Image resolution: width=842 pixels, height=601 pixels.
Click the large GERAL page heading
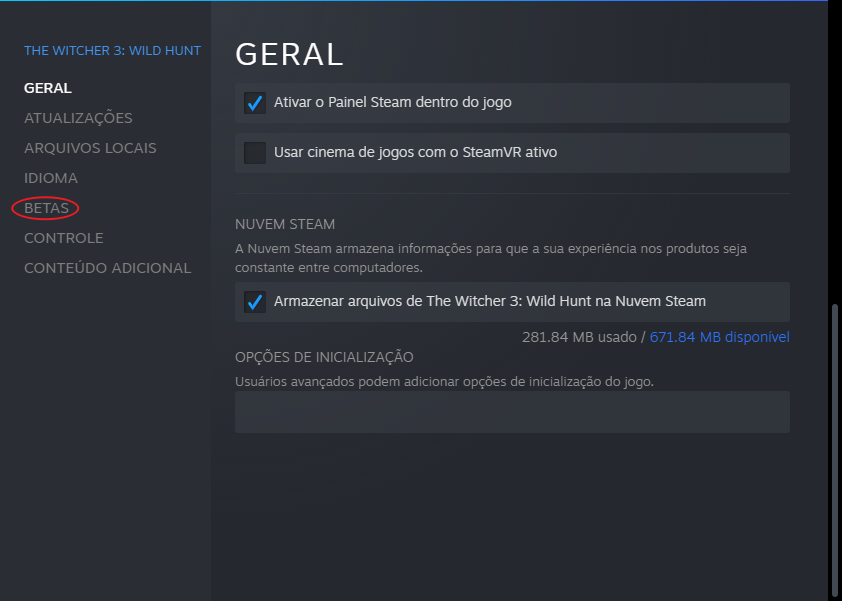click(x=289, y=53)
